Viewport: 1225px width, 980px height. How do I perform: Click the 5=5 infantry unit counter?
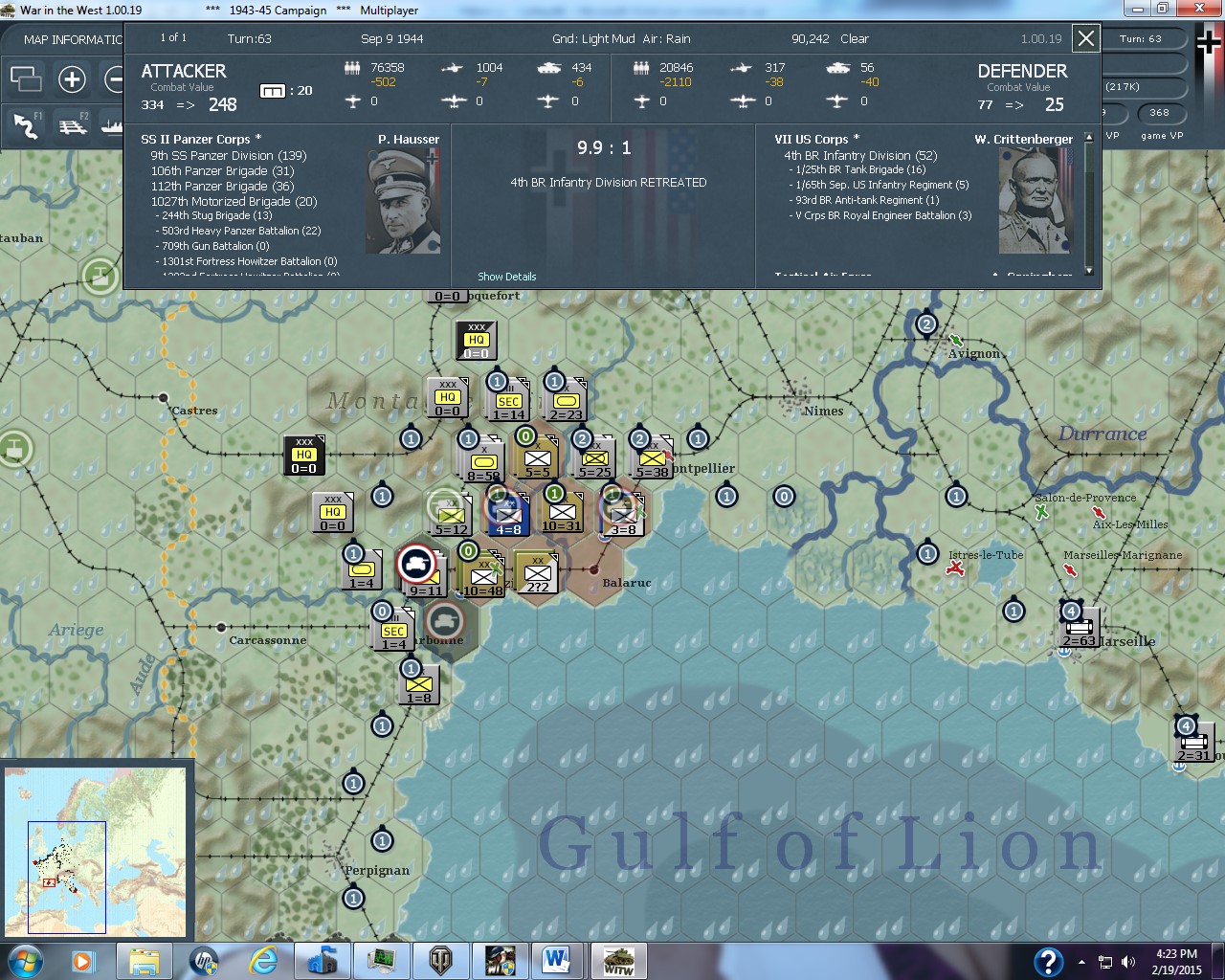tap(537, 459)
